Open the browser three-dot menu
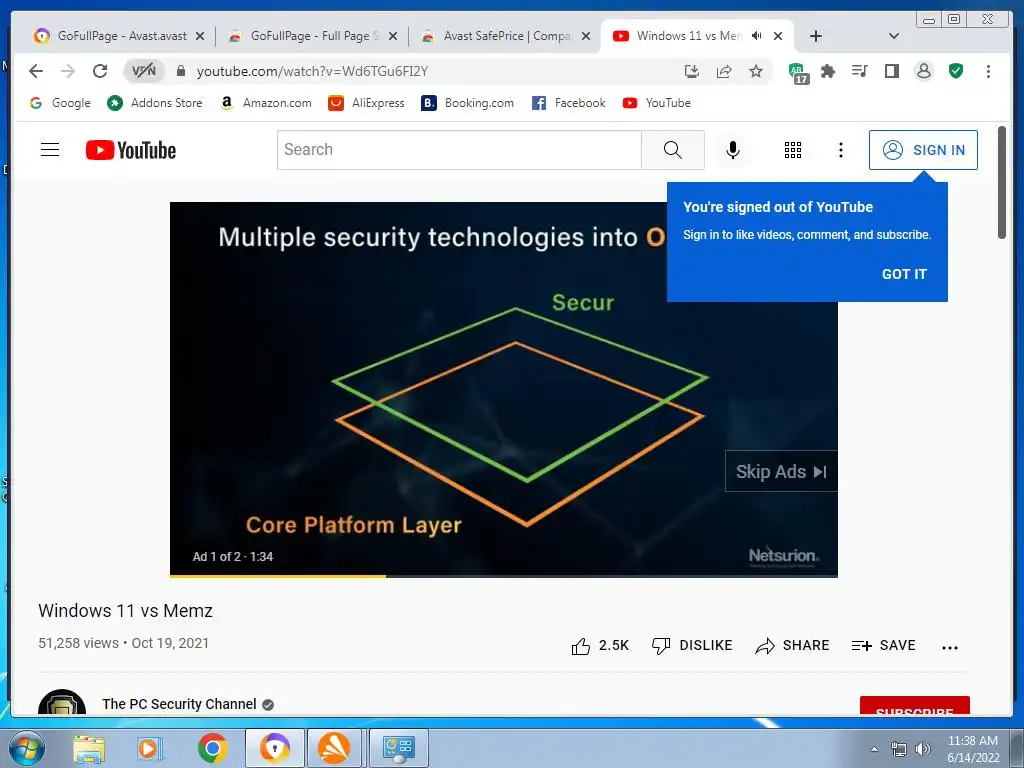The width and height of the screenshot is (1024, 768). tap(988, 71)
